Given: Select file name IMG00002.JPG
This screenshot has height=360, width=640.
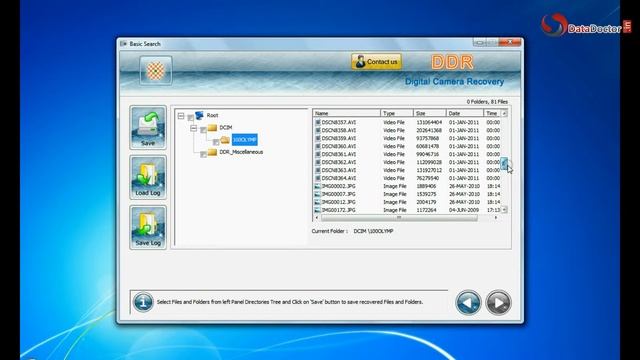Looking at the screenshot, I should click(338, 186).
